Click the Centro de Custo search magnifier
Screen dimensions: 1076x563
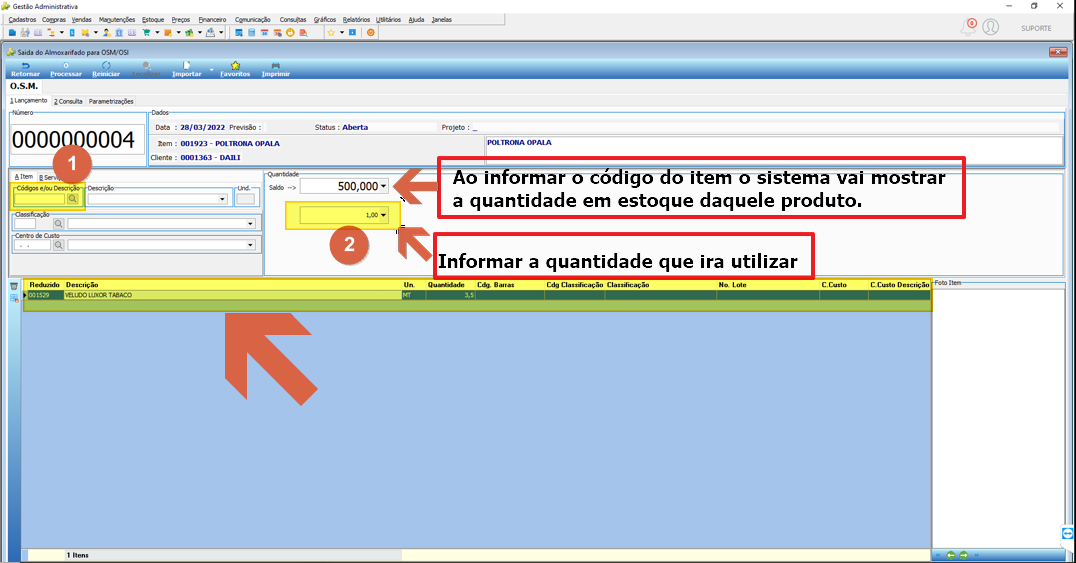click(58, 245)
